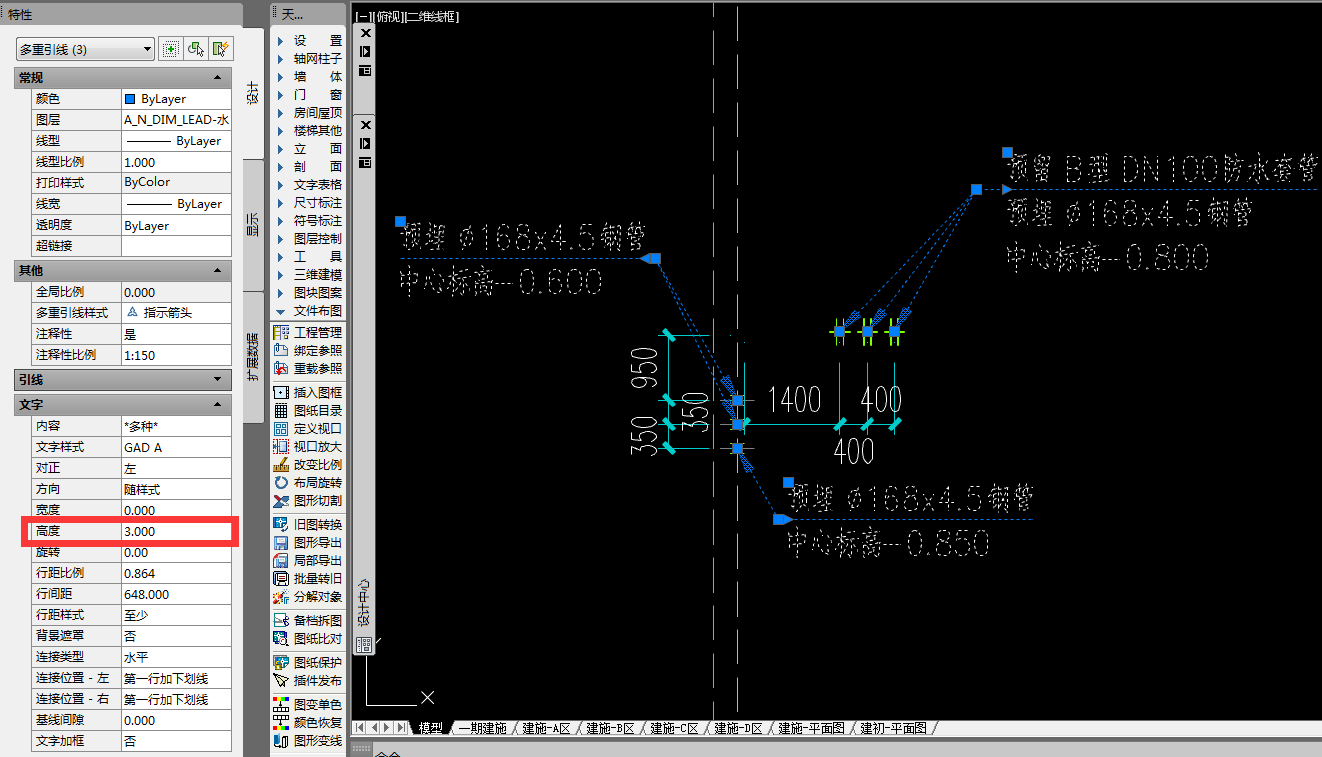
Task: Click 旧图转换 tool
Action: pos(308,524)
